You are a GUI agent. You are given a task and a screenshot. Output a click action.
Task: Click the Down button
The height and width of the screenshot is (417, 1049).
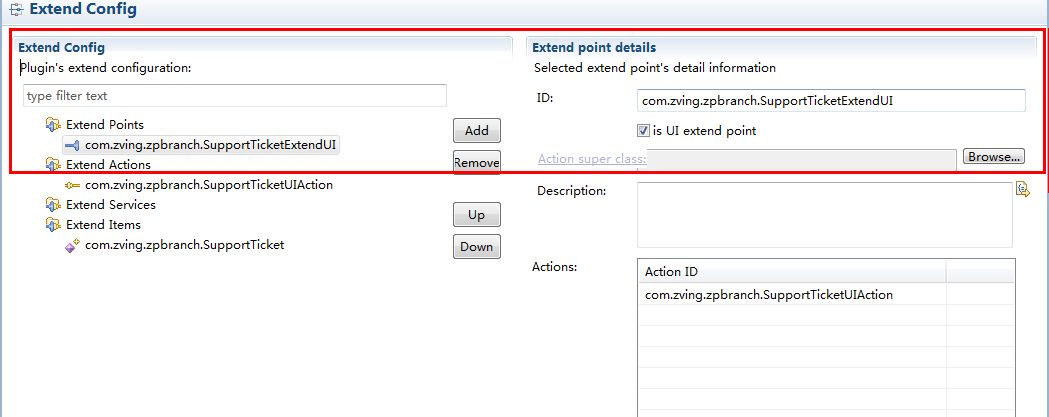tap(477, 247)
